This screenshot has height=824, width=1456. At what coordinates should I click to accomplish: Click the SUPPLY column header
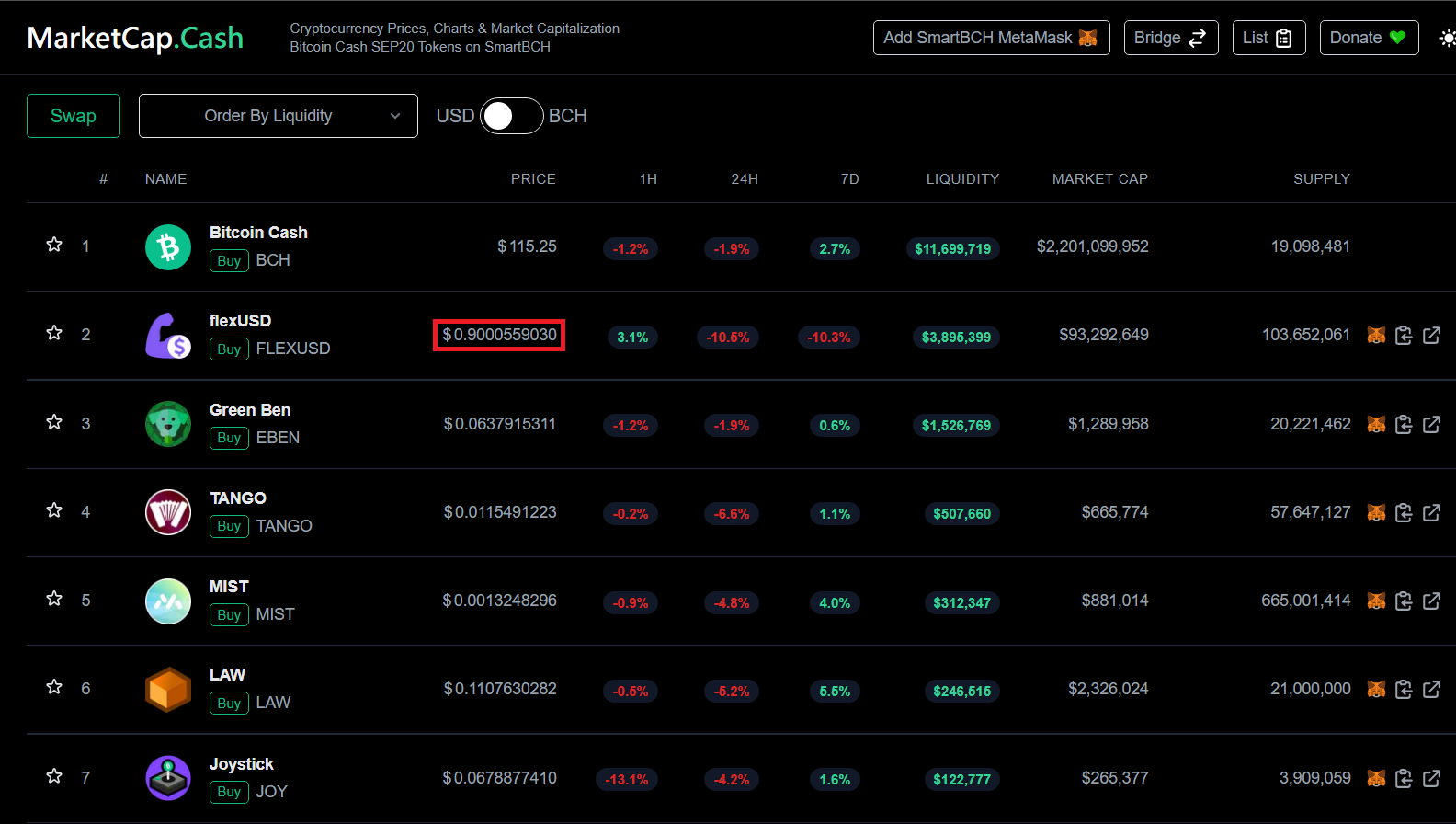pos(1322,179)
